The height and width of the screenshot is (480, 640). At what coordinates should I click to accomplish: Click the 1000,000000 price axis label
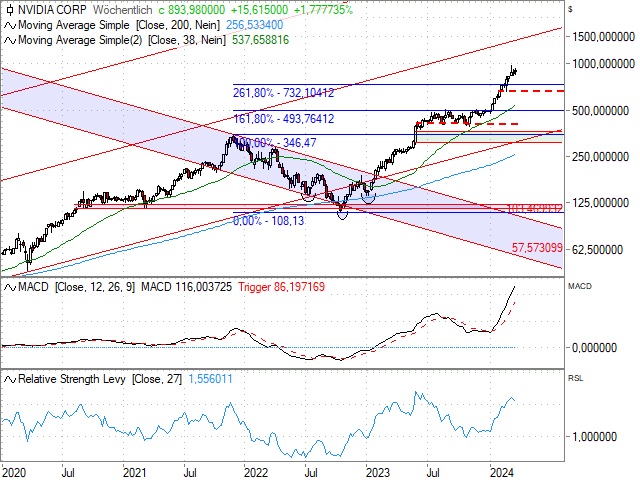[x=603, y=64]
